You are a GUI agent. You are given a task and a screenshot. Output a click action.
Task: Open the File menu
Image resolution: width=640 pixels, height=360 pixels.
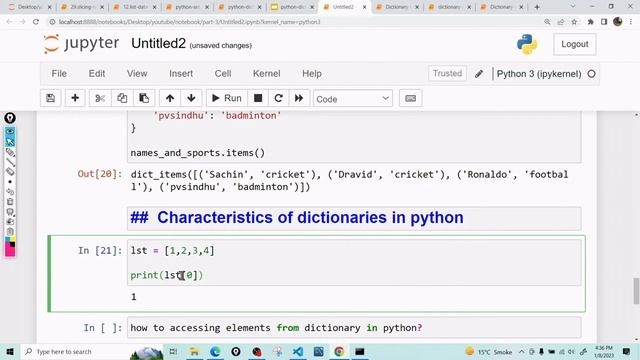click(59, 73)
